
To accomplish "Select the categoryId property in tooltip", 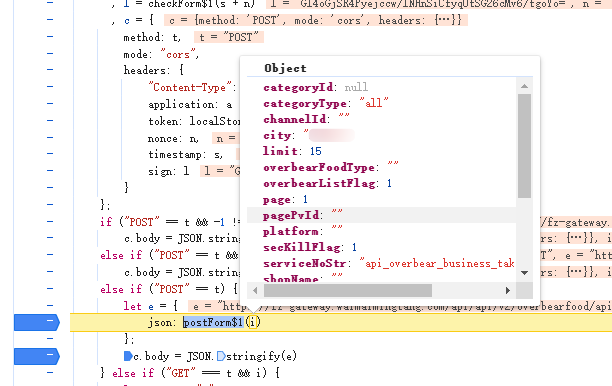I will (x=315, y=87).
